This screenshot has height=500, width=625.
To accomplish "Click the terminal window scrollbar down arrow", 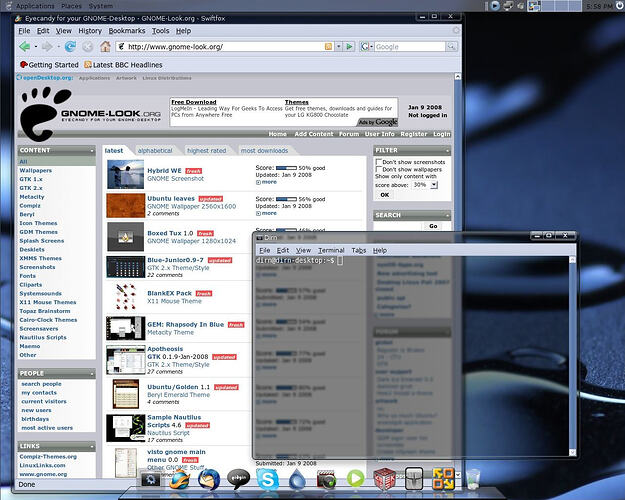I will (x=572, y=453).
